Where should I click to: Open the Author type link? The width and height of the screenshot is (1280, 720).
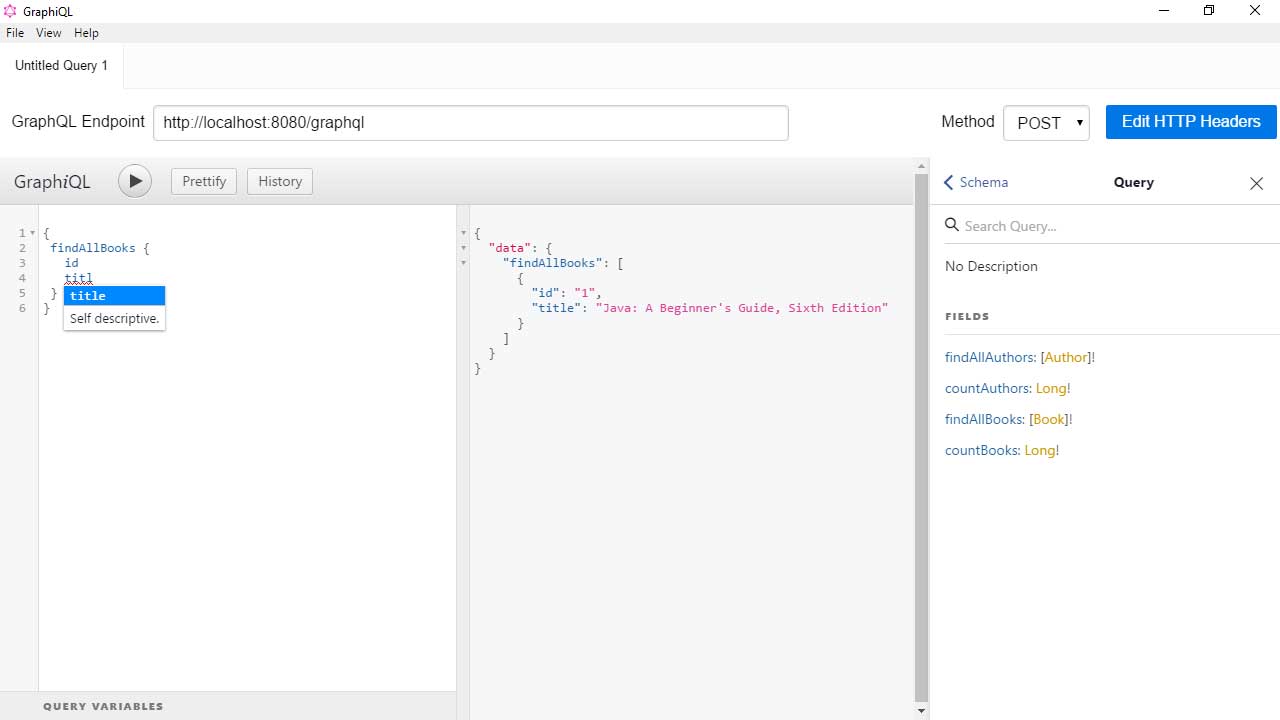click(1066, 357)
